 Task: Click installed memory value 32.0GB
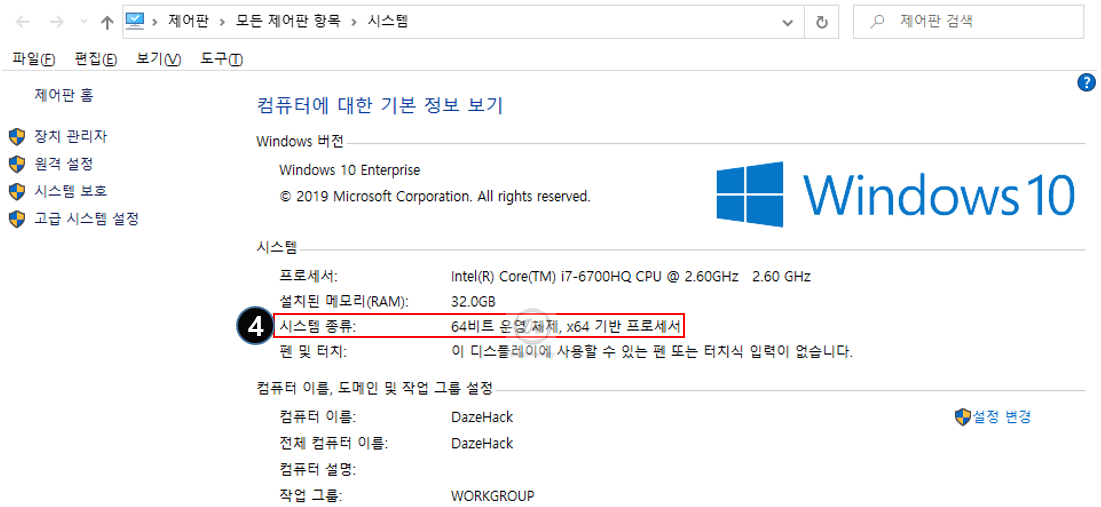(473, 302)
